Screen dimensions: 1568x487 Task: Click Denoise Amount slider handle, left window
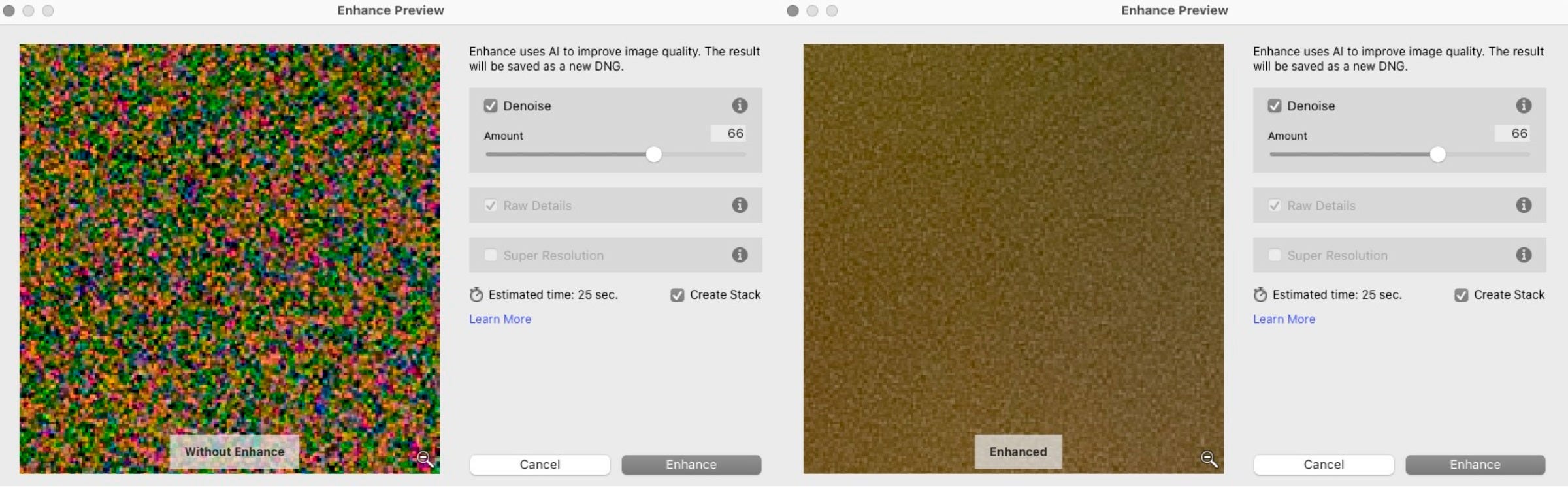(654, 155)
